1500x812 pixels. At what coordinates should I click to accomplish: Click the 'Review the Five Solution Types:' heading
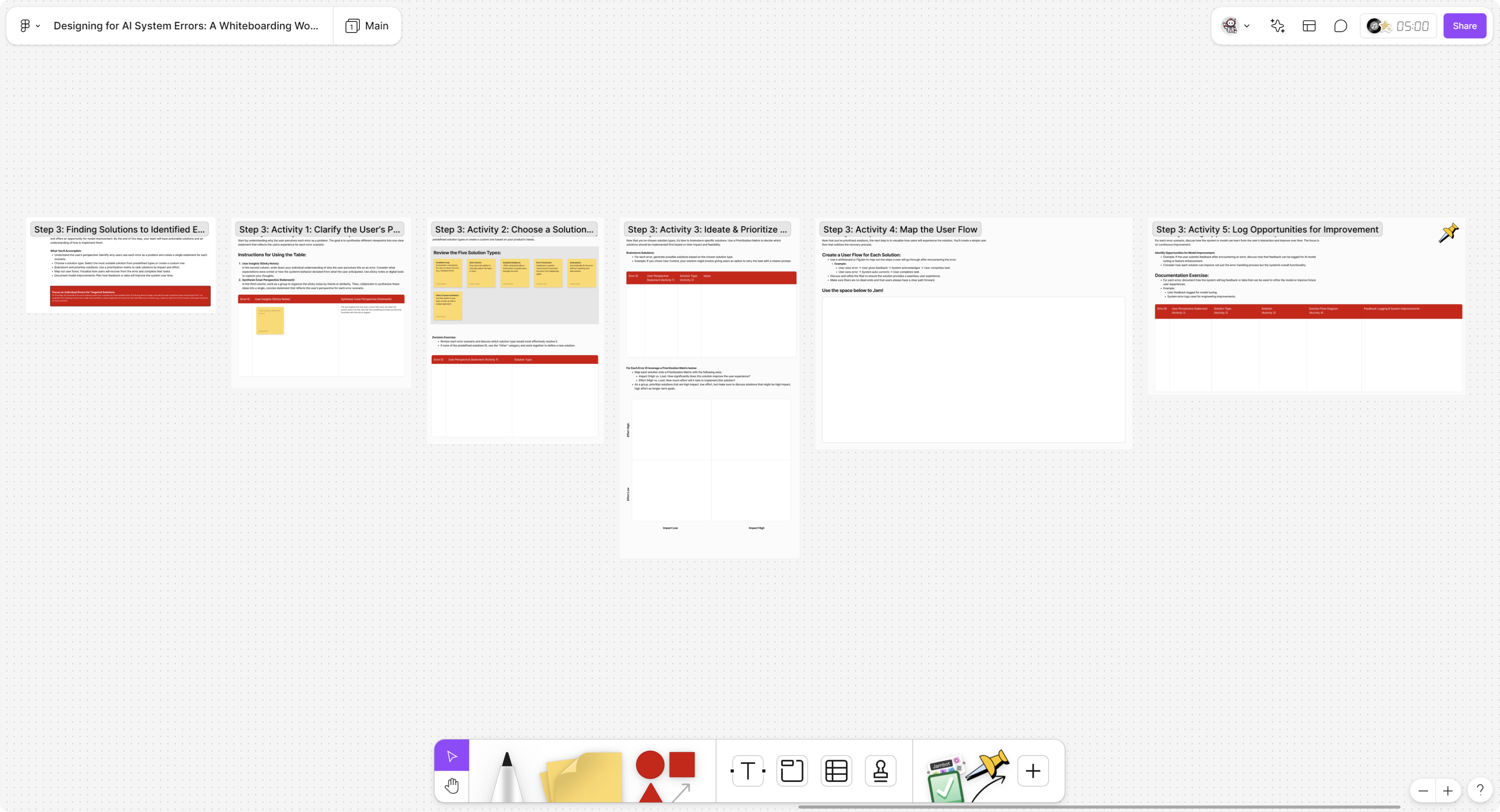(467, 253)
